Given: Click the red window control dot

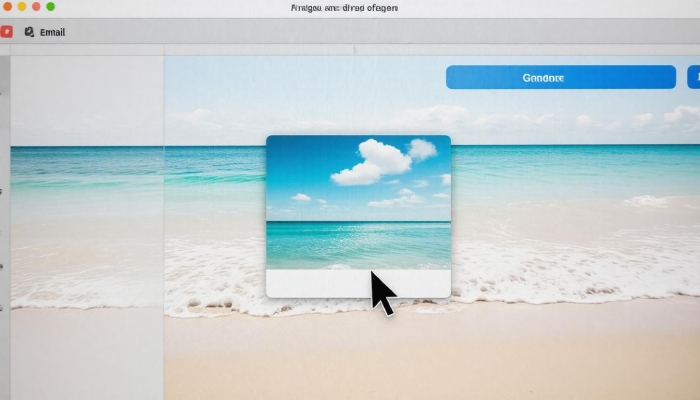Looking at the screenshot, I should (35, 7).
